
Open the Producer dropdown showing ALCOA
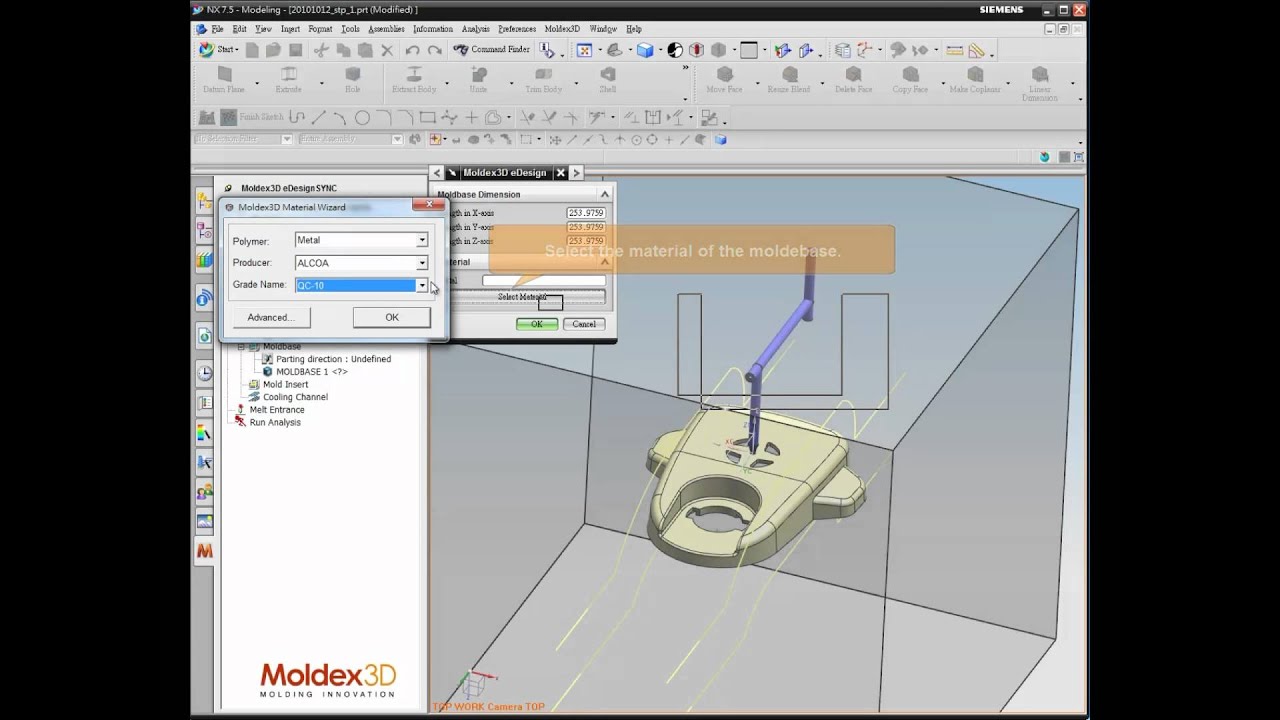[x=422, y=263]
